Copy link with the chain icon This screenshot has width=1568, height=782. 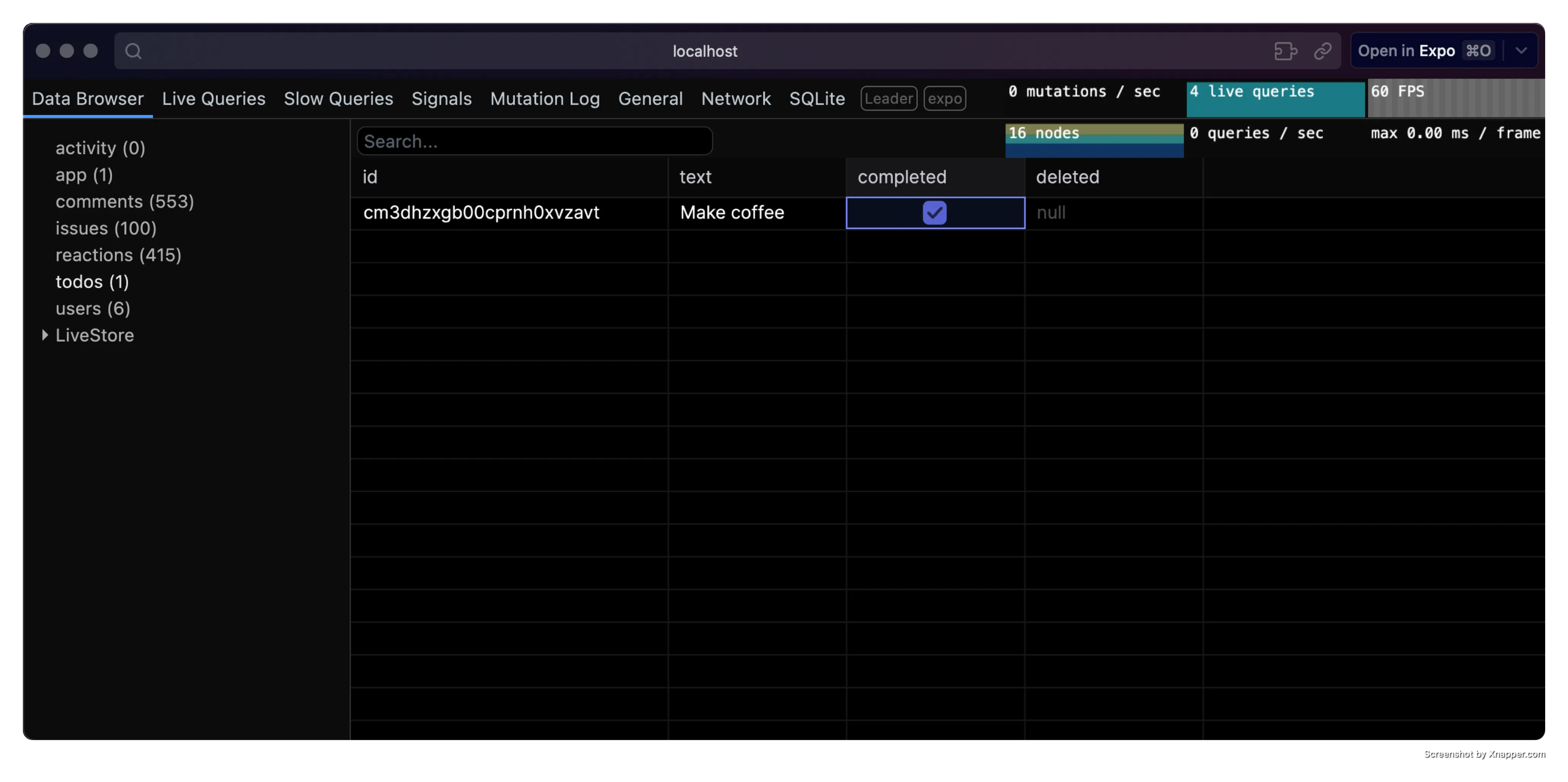[1322, 51]
